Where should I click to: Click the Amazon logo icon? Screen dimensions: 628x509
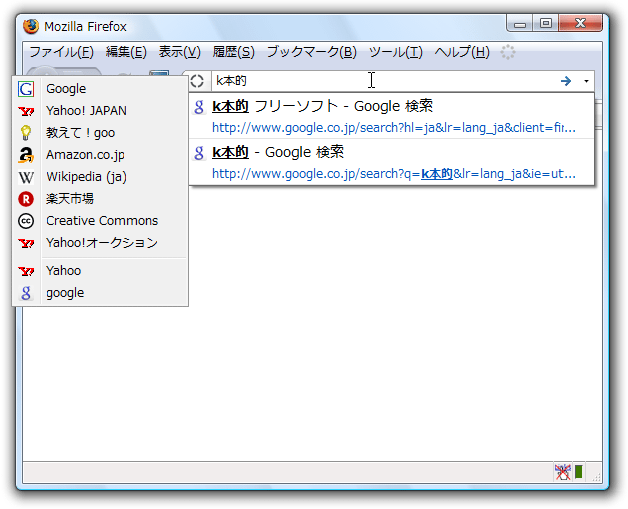point(26,155)
